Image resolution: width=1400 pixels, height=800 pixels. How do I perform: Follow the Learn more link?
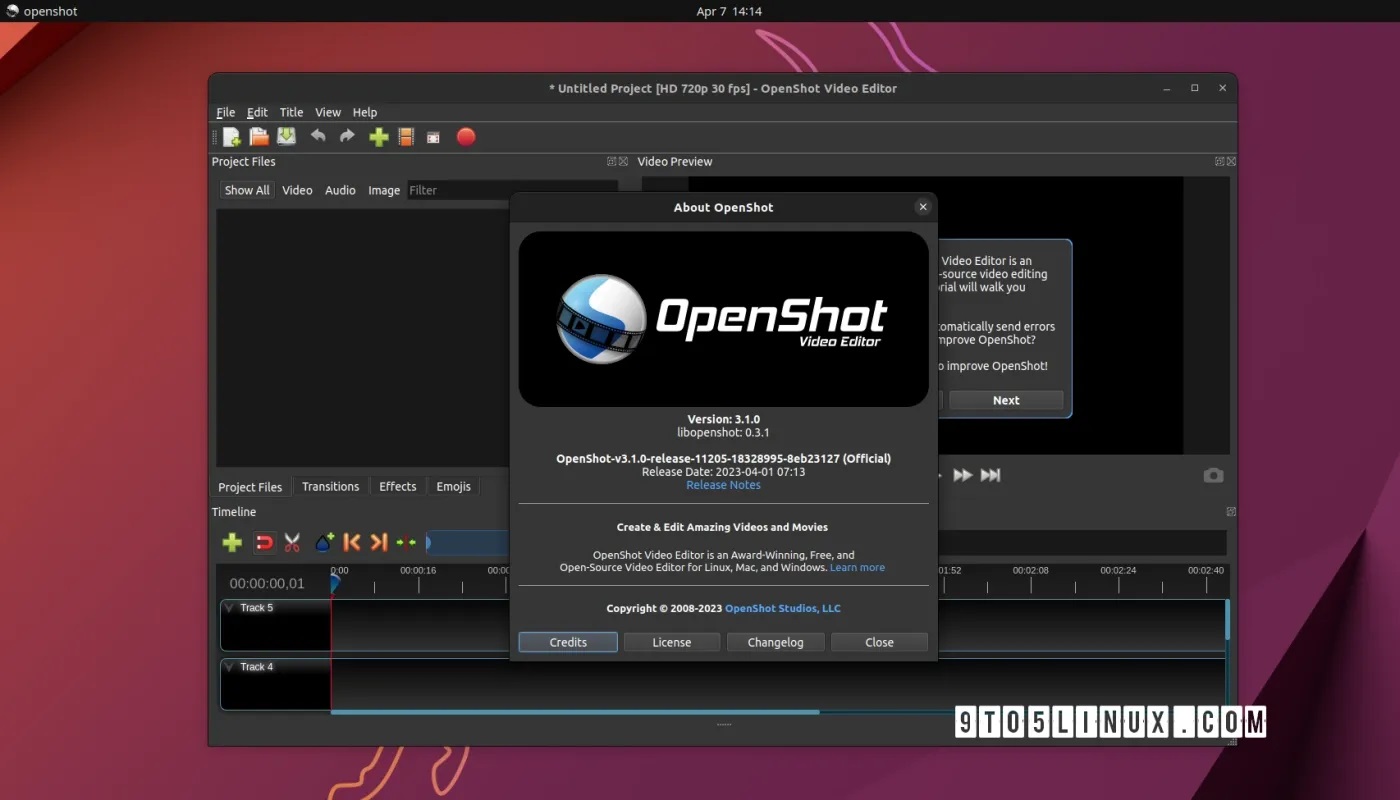coord(857,567)
